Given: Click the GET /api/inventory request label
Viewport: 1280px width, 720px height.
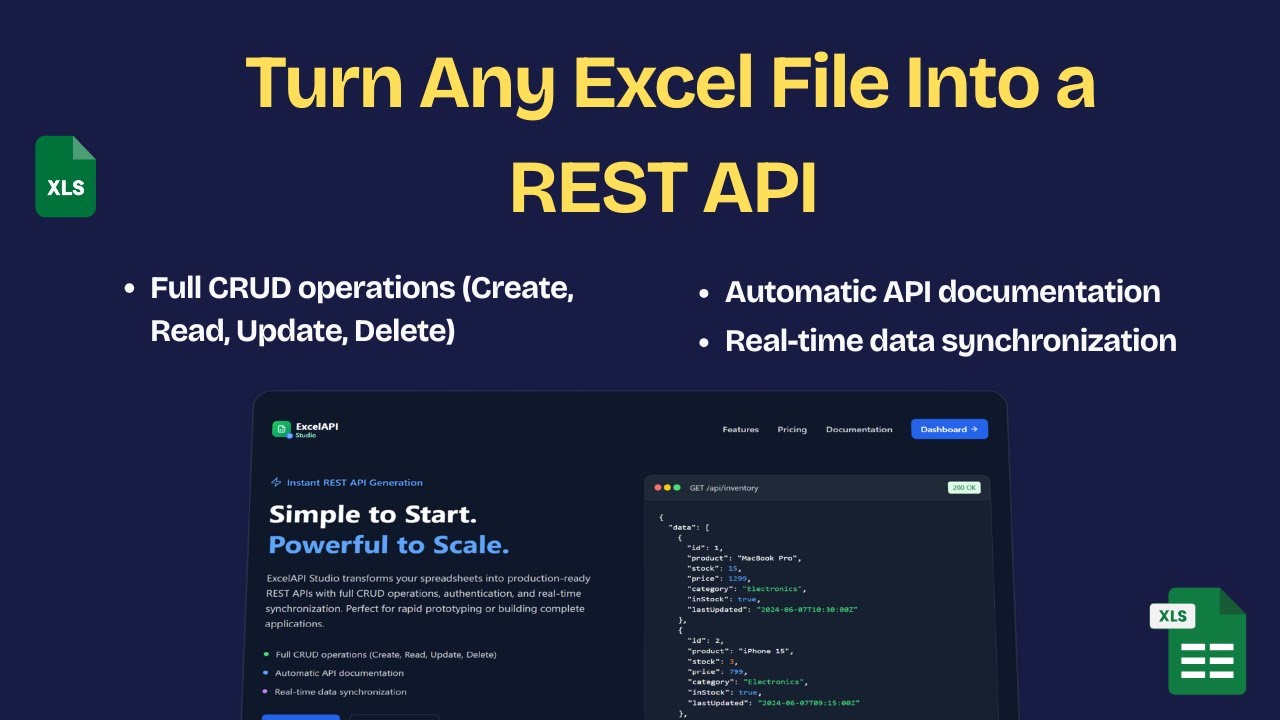Looking at the screenshot, I should point(724,488).
